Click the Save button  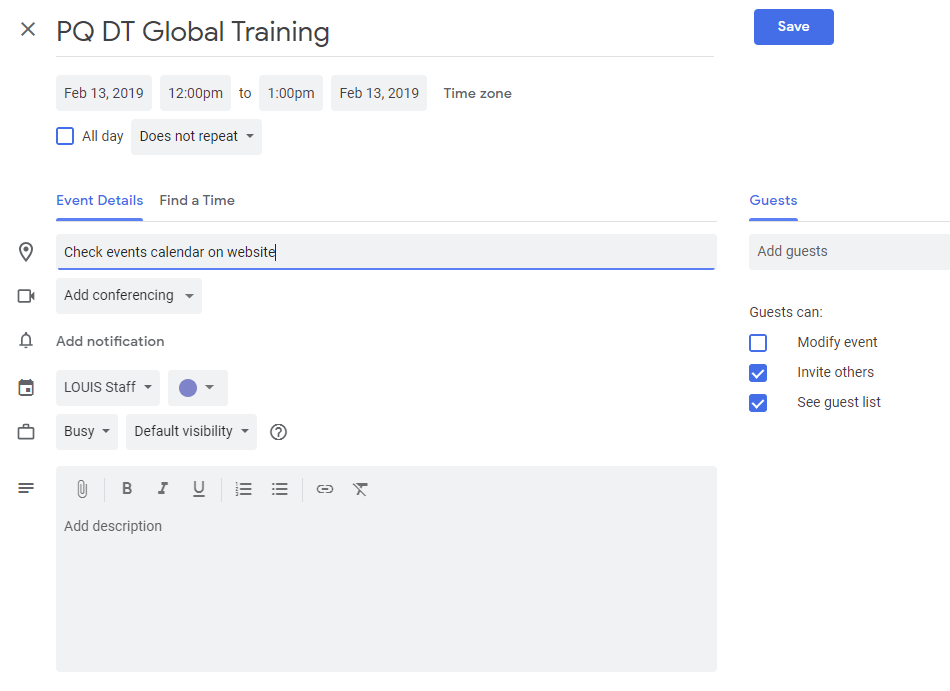(794, 27)
